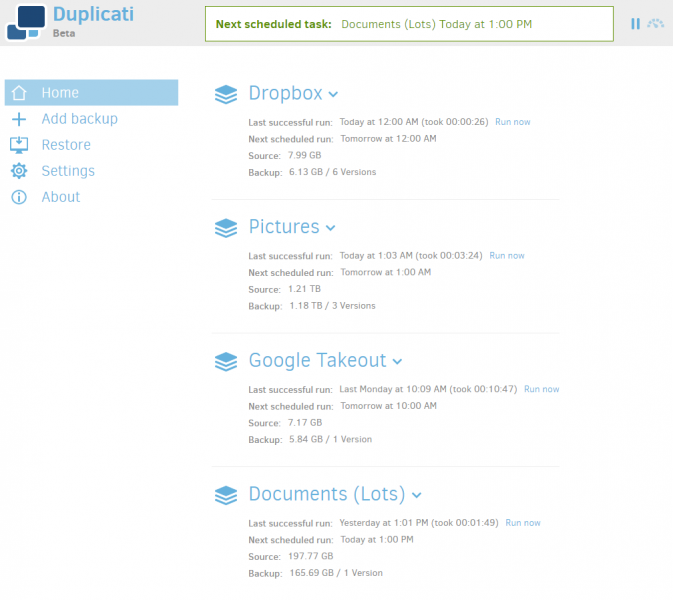673x600 pixels.
Task: Pause Duplicati using the pause icon
Action: [x=635, y=24]
